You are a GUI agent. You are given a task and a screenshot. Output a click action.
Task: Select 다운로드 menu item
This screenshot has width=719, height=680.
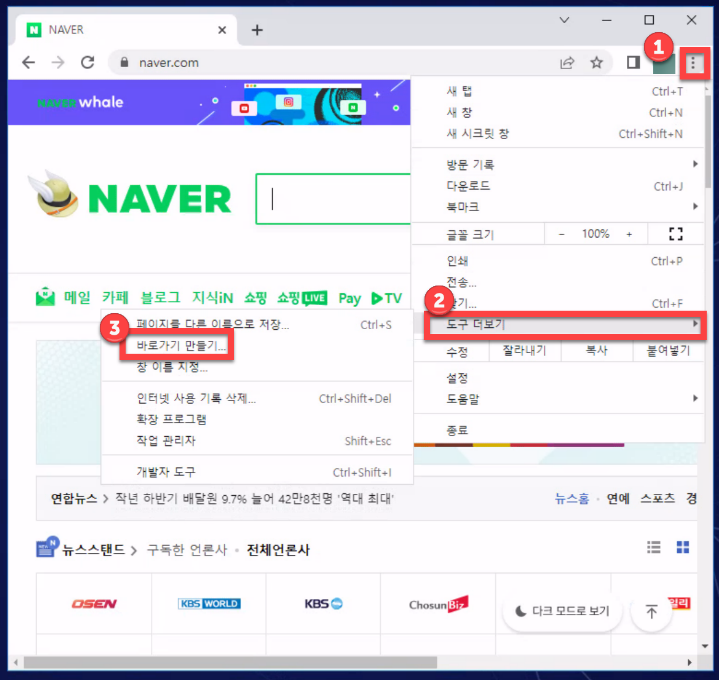tap(558, 186)
